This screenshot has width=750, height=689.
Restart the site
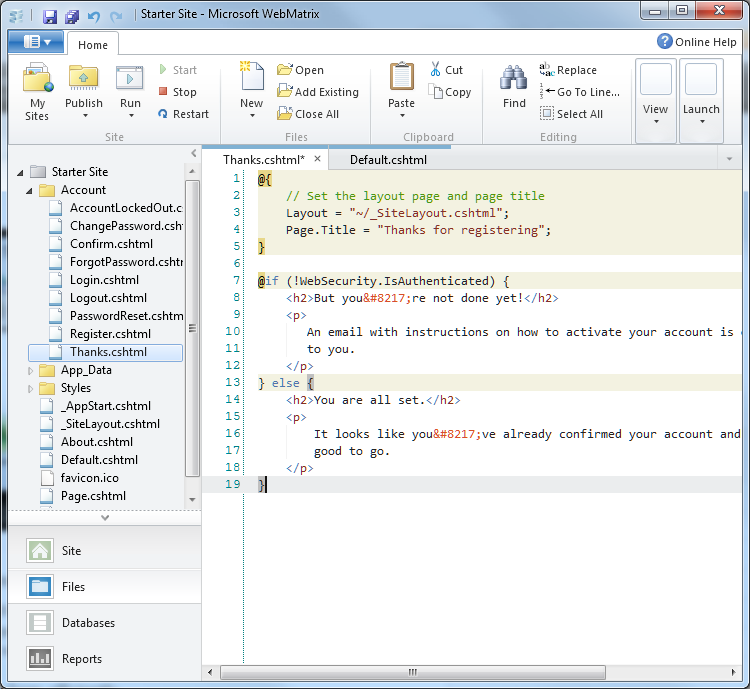click(184, 114)
